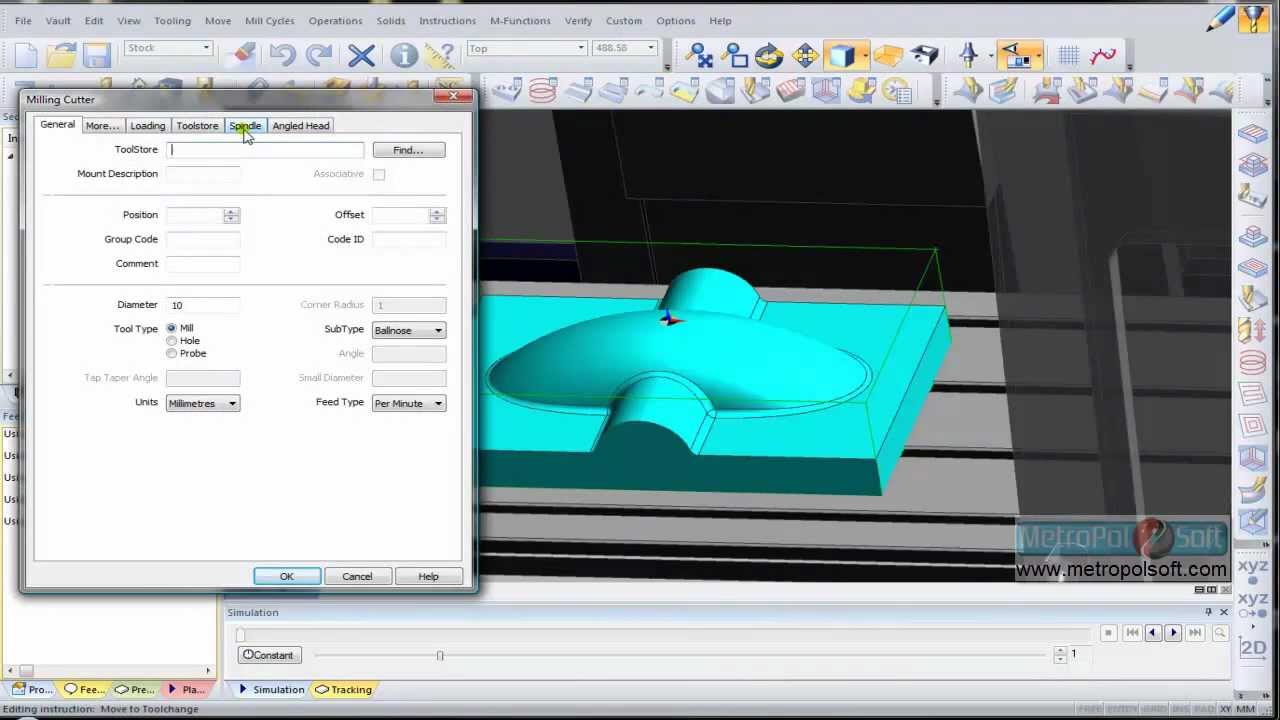Viewport: 1280px width, 720px height.
Task: Click the simulation step backward button
Action: [1153, 633]
